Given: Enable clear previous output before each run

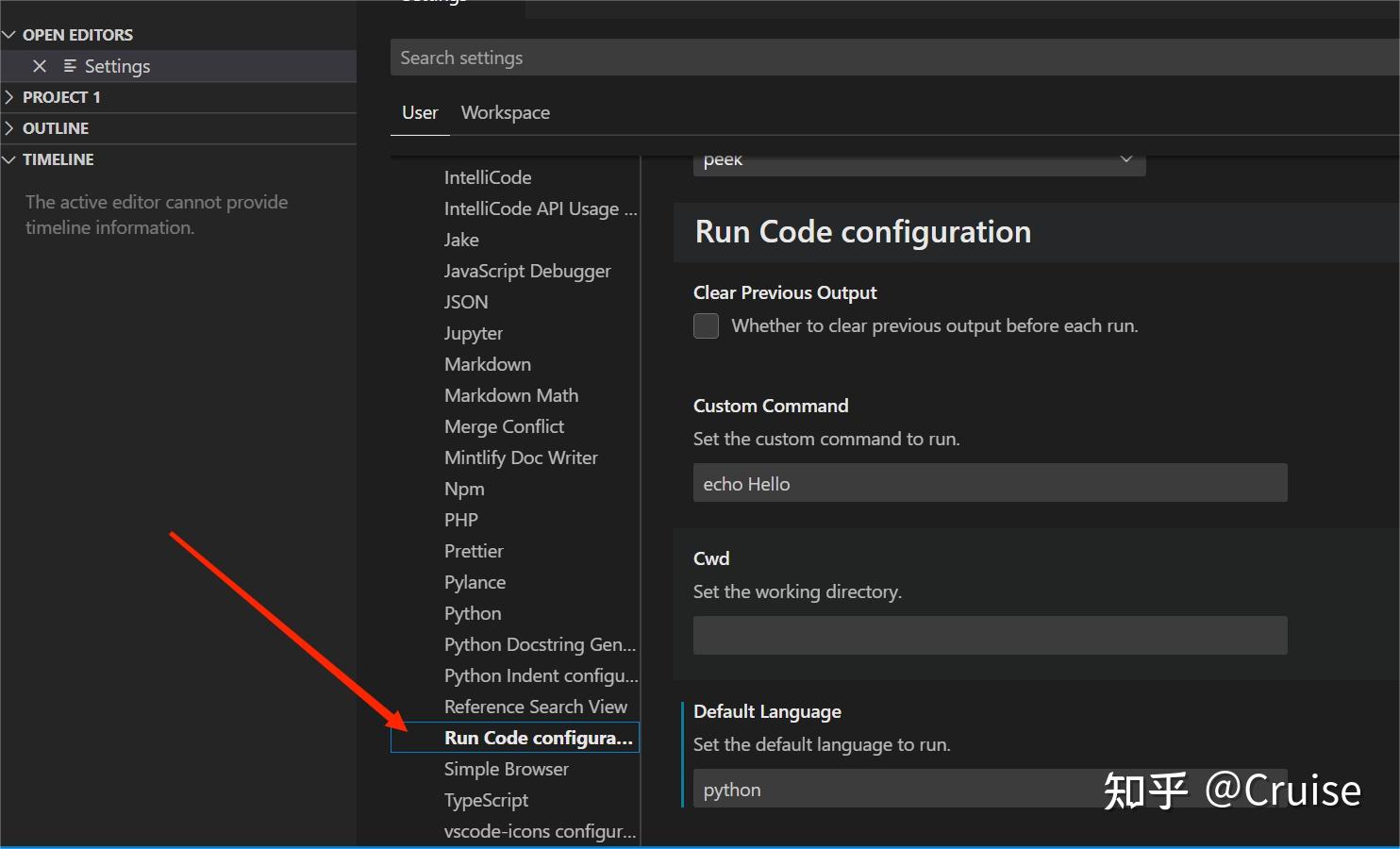Looking at the screenshot, I should coord(706,325).
